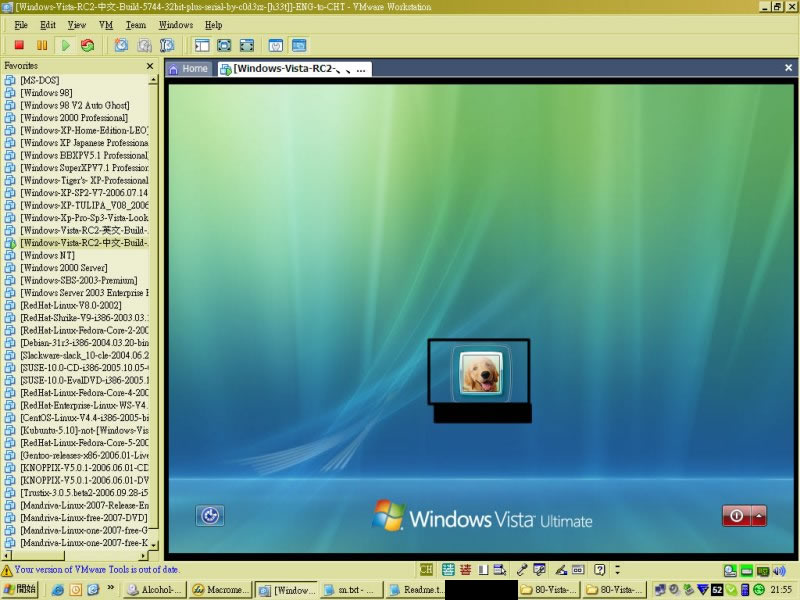The height and width of the screenshot is (600, 800).
Task: Take a snapshot of the virtual machine
Action: 121,45
